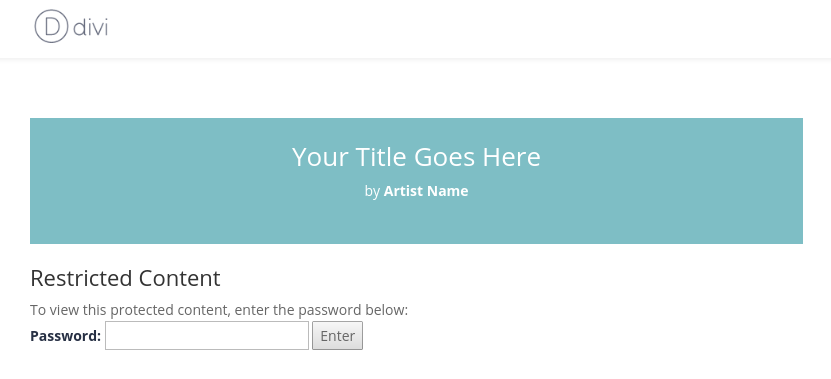
Task: Click the white header bar right of logo
Action: [466, 29]
